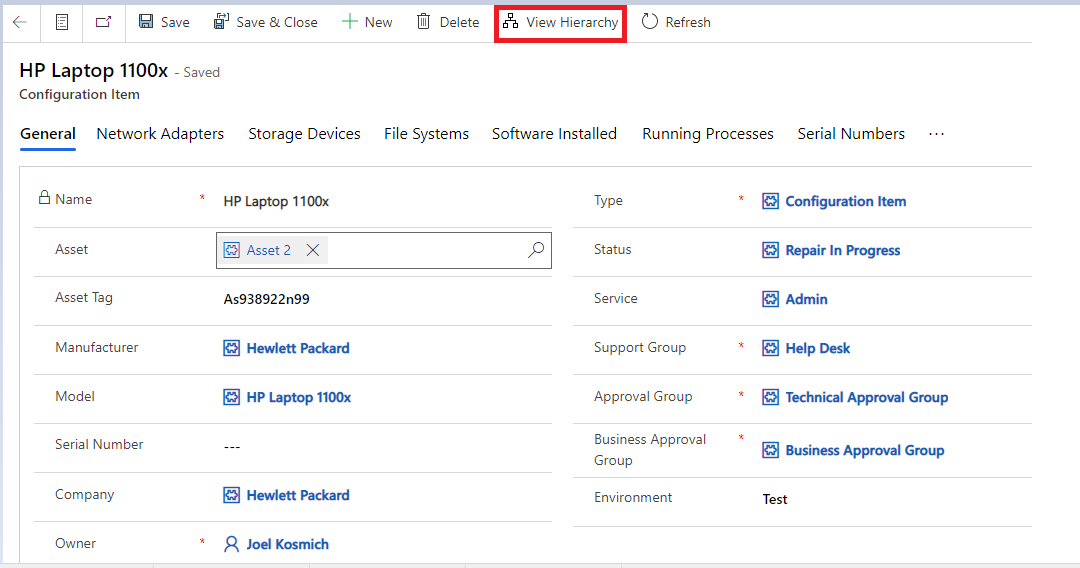Click the Environment value Test
Viewport: 1080px width, 568px height.
(775, 500)
